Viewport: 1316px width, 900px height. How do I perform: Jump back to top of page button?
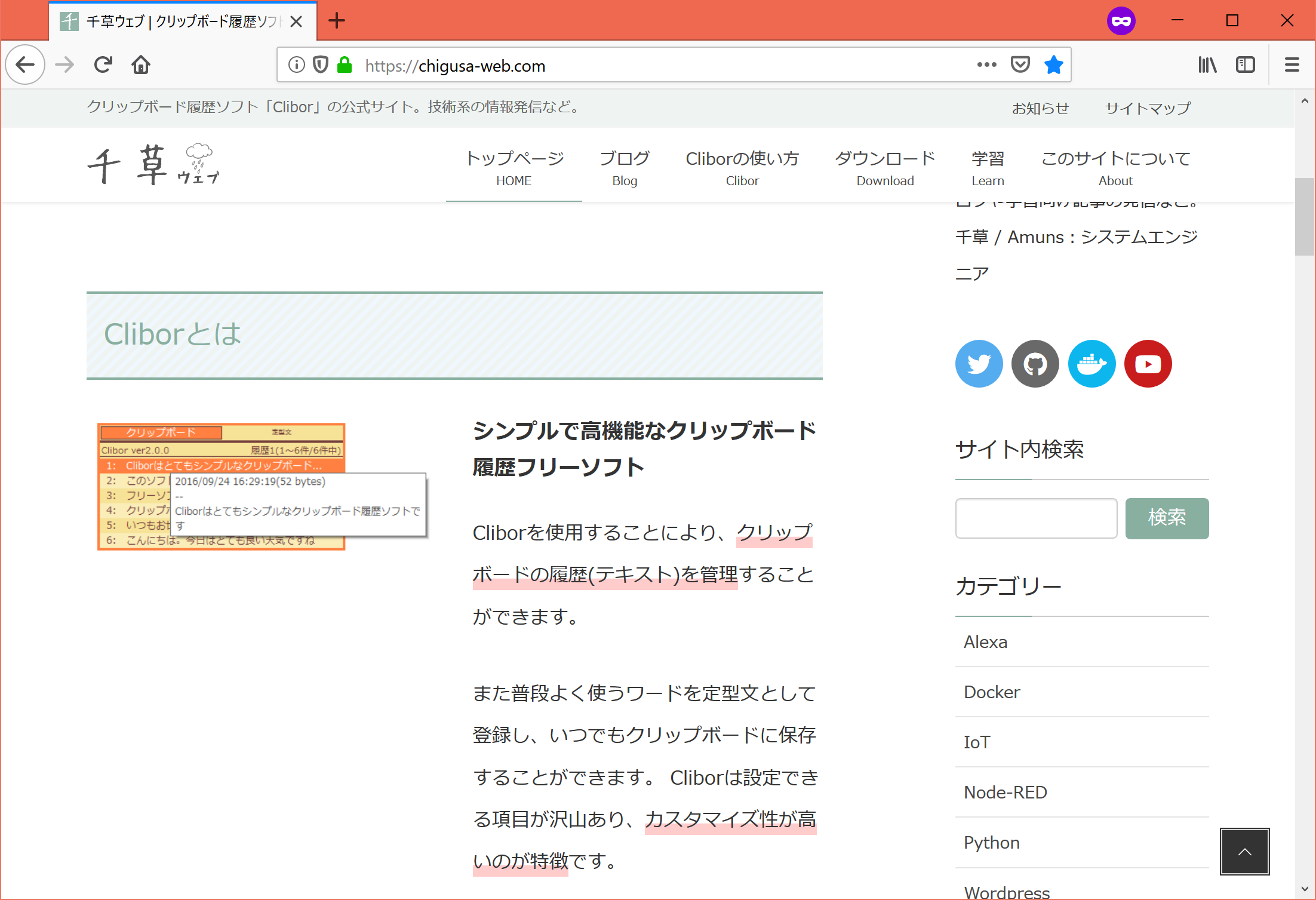tap(1245, 852)
